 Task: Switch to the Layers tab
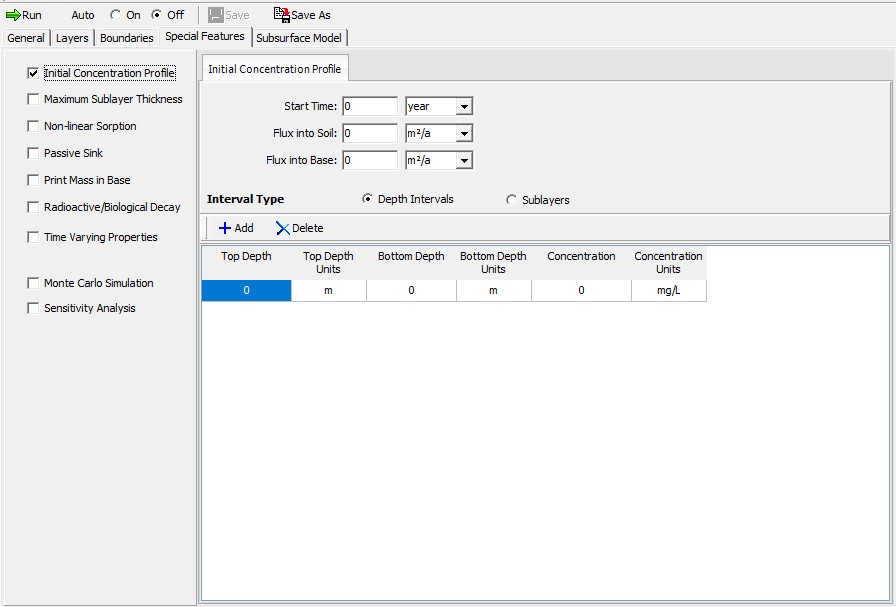pyautogui.click(x=72, y=38)
